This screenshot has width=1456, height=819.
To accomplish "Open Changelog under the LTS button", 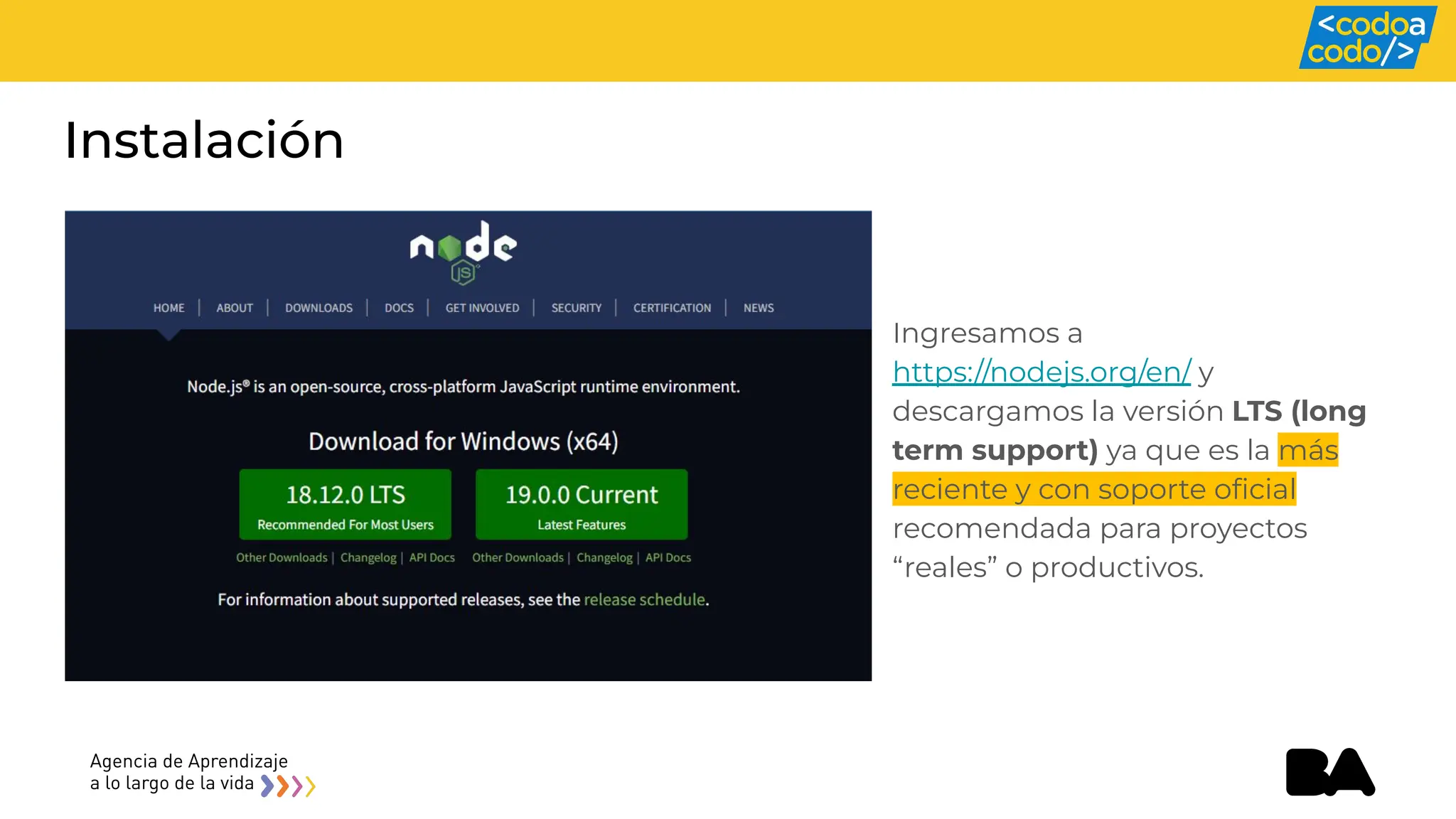I will pyautogui.click(x=368, y=557).
